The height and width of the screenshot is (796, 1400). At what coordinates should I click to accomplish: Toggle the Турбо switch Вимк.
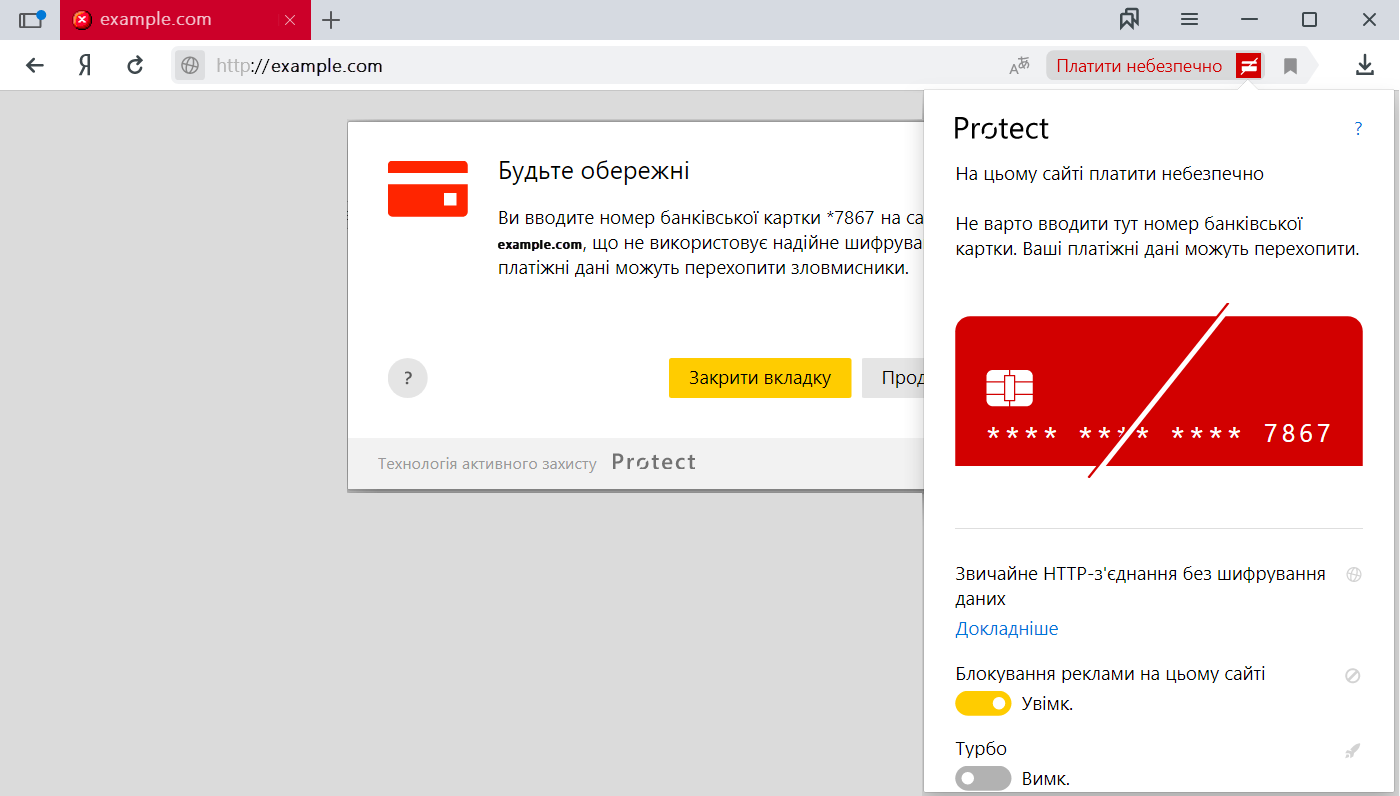click(983, 779)
